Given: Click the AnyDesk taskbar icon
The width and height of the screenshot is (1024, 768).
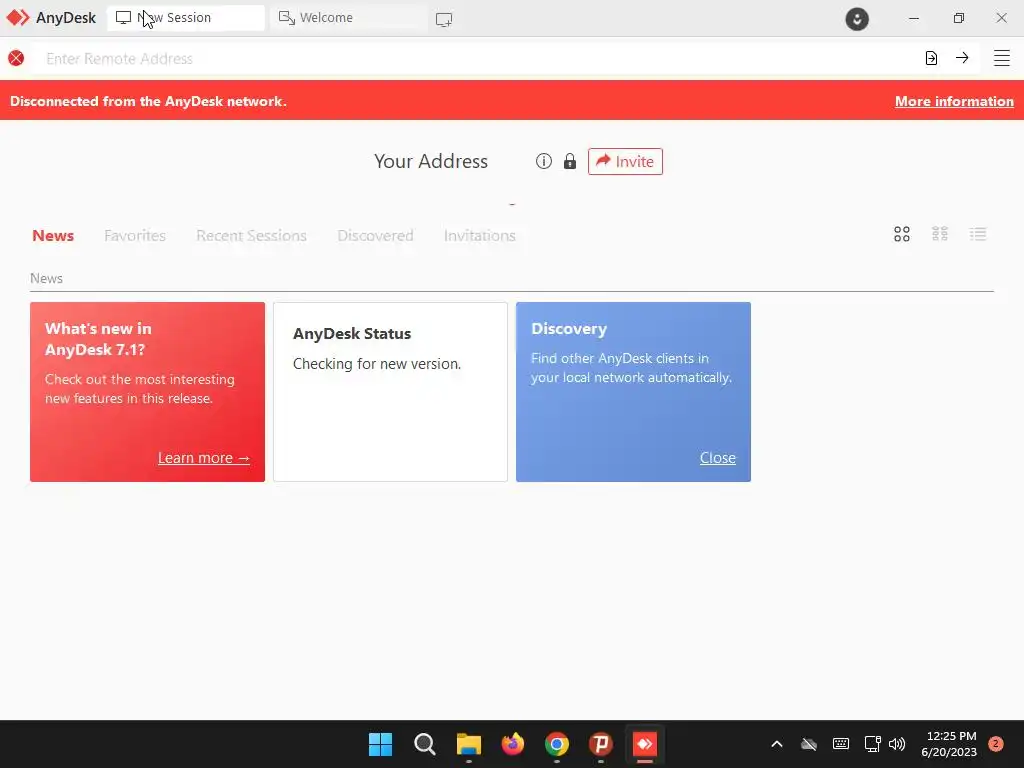Looking at the screenshot, I should point(645,744).
